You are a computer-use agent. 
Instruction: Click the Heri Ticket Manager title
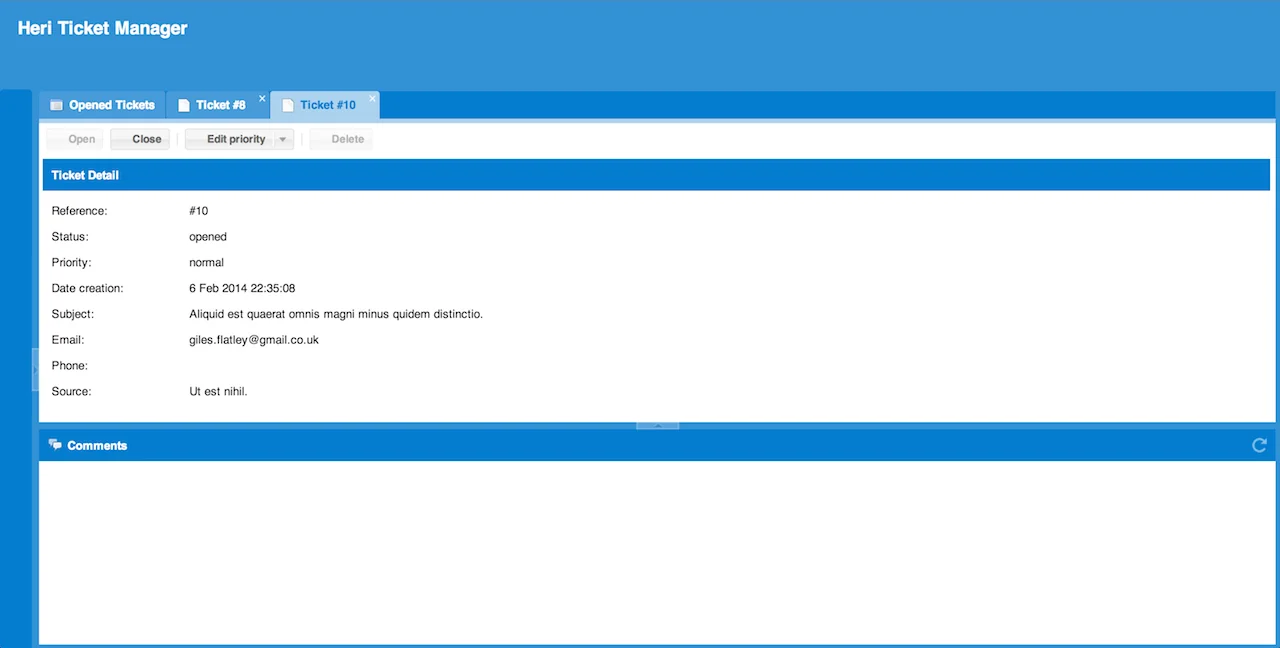coord(102,28)
